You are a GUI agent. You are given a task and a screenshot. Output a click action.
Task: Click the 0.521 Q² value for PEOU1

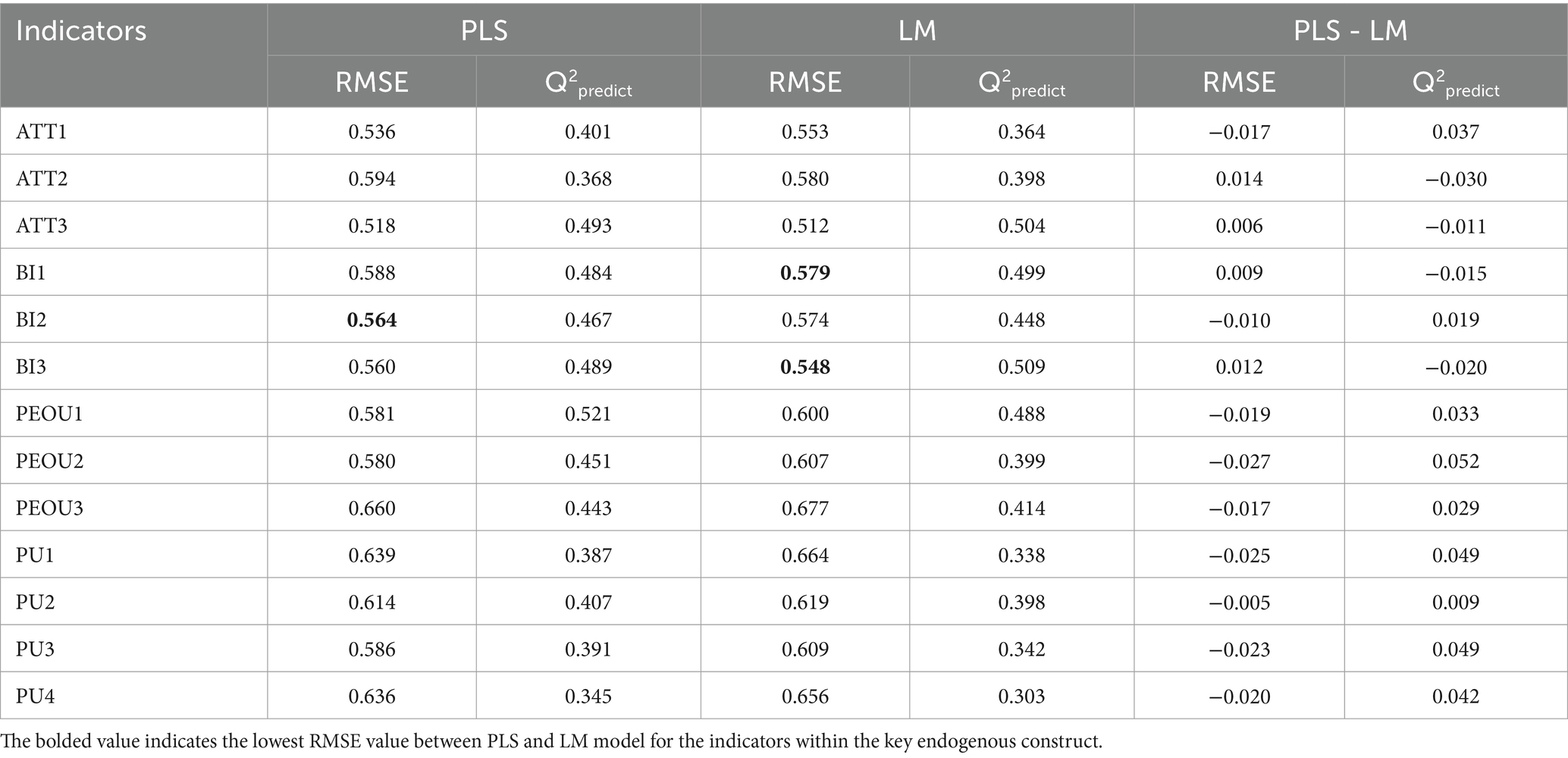(x=588, y=414)
